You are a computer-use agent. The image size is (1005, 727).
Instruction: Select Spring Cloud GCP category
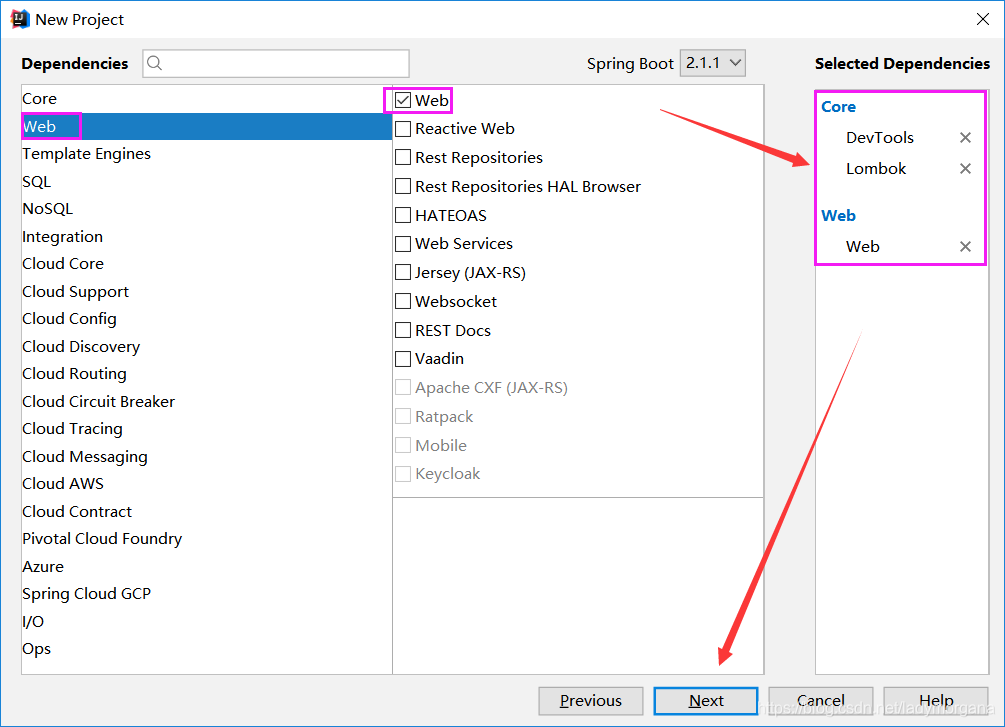[206, 594]
